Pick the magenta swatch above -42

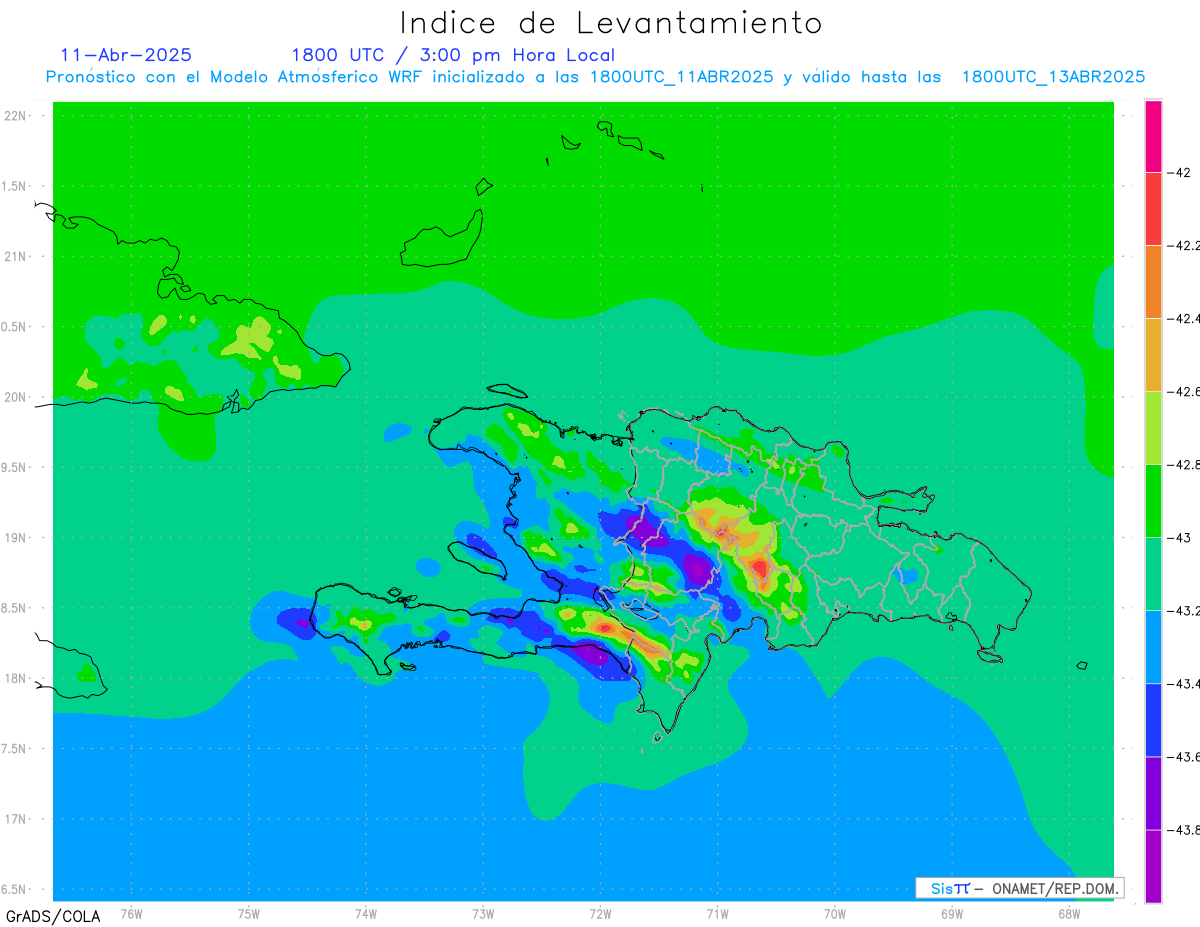(x=1153, y=136)
